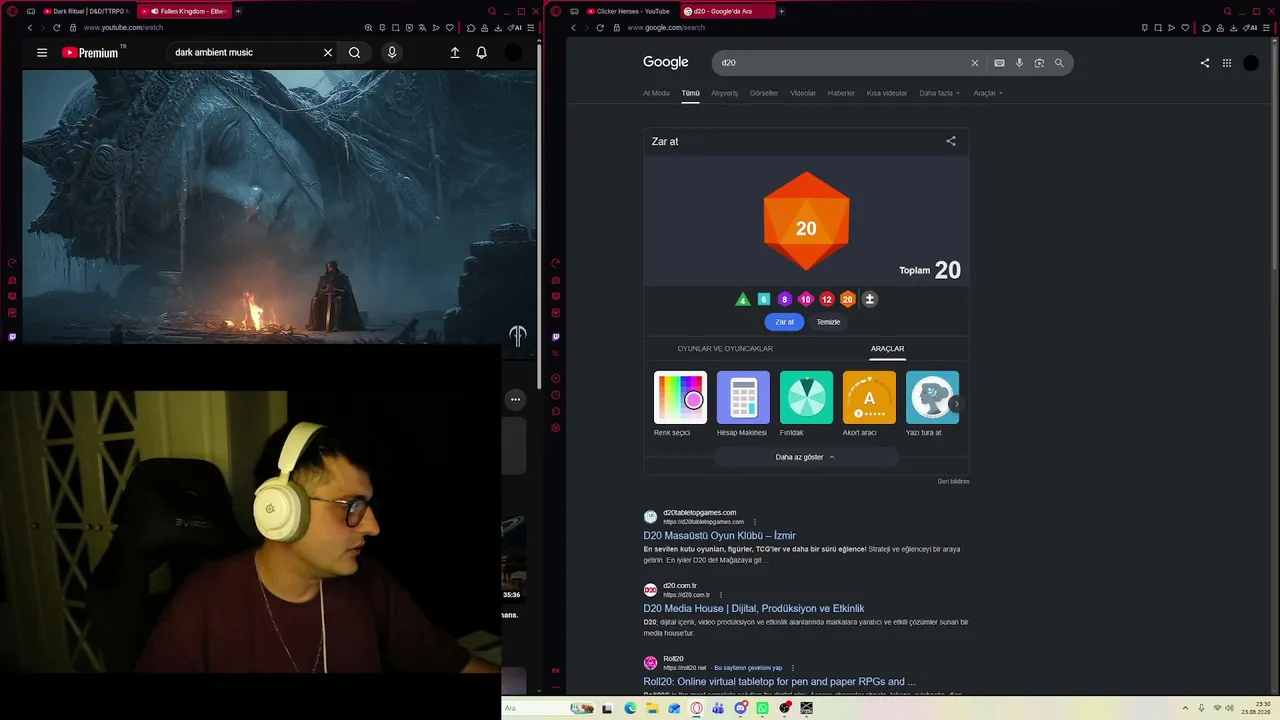Open the YouTube upload/create button
The image size is (1280, 720).
coord(455,52)
